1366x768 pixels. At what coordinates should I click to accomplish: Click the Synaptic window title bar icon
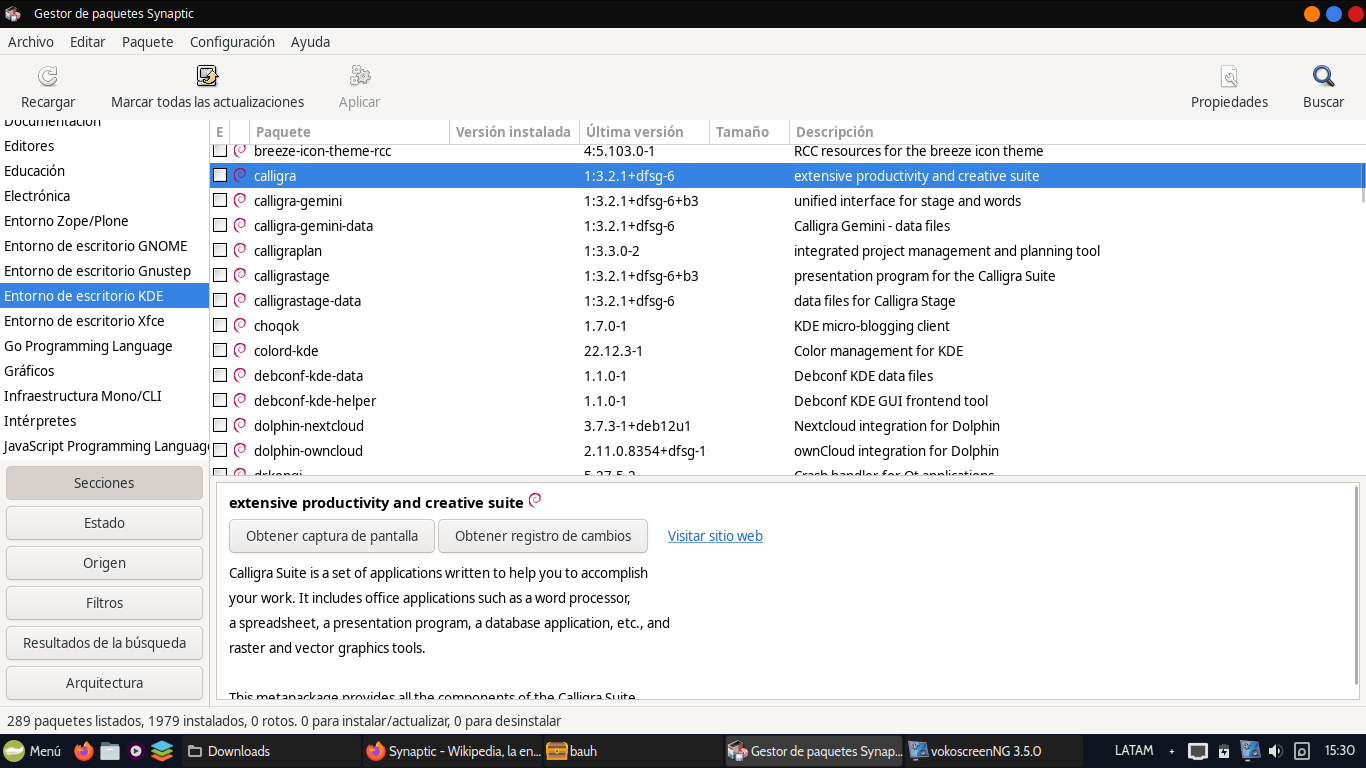coord(12,14)
